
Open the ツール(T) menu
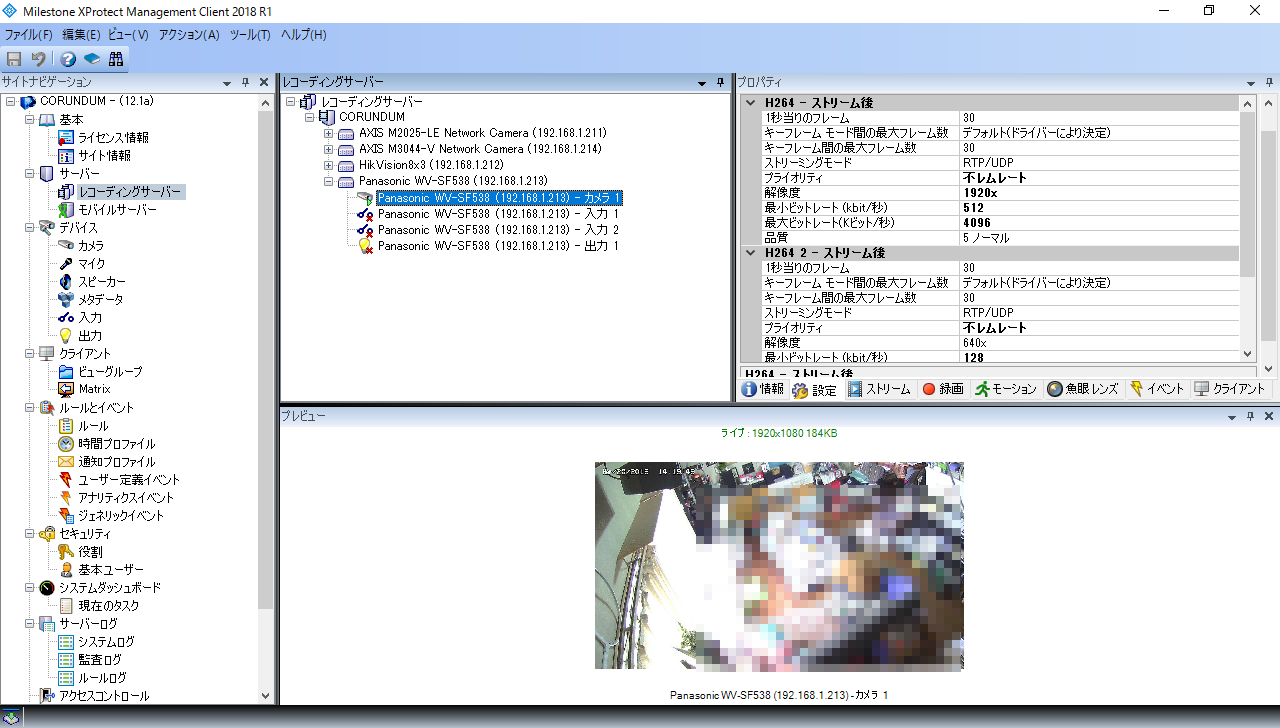(250, 35)
